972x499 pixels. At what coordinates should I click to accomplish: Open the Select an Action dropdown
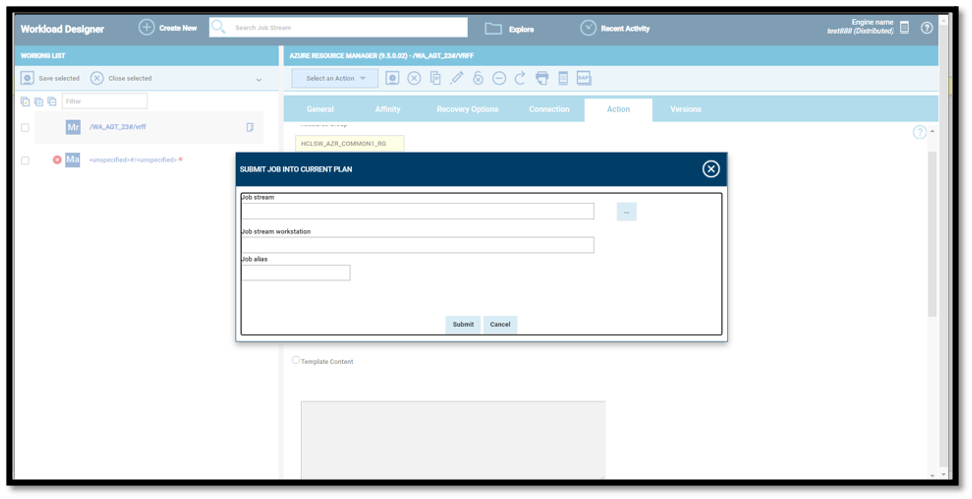point(335,78)
